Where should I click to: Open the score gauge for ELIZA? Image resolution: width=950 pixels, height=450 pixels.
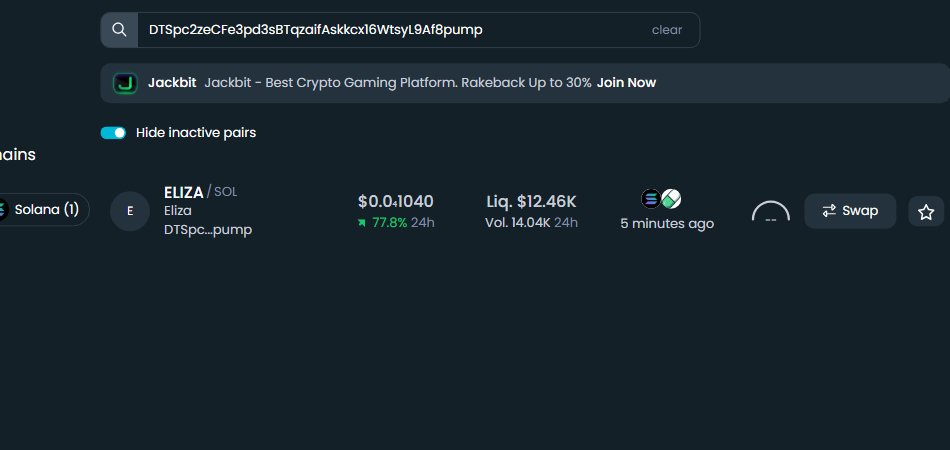[x=771, y=211]
